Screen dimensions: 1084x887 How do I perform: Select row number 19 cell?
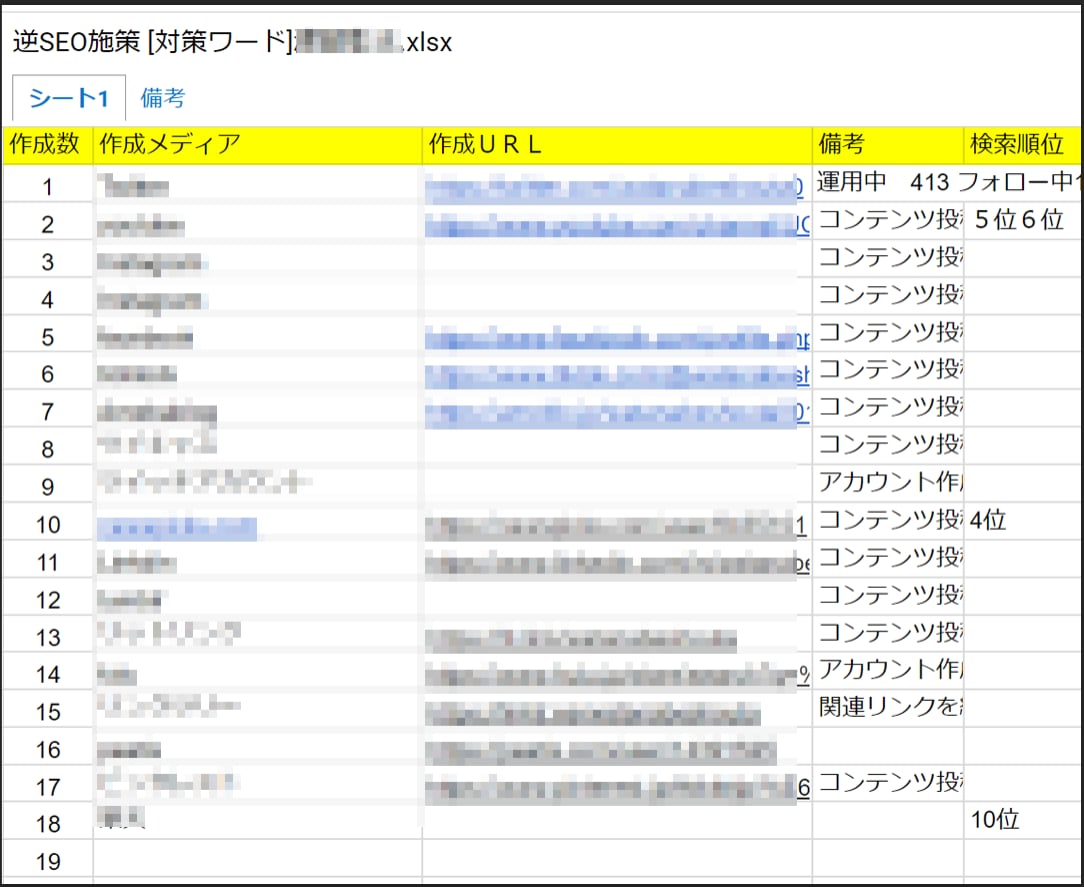tap(48, 861)
